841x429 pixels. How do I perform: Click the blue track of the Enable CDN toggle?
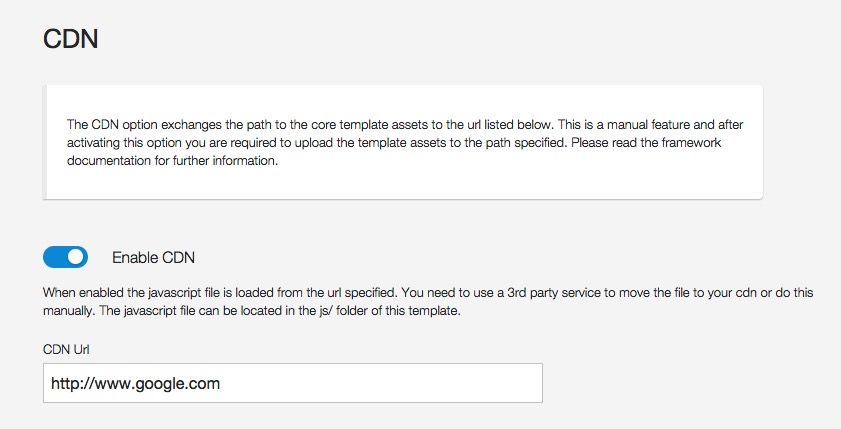coord(55,257)
